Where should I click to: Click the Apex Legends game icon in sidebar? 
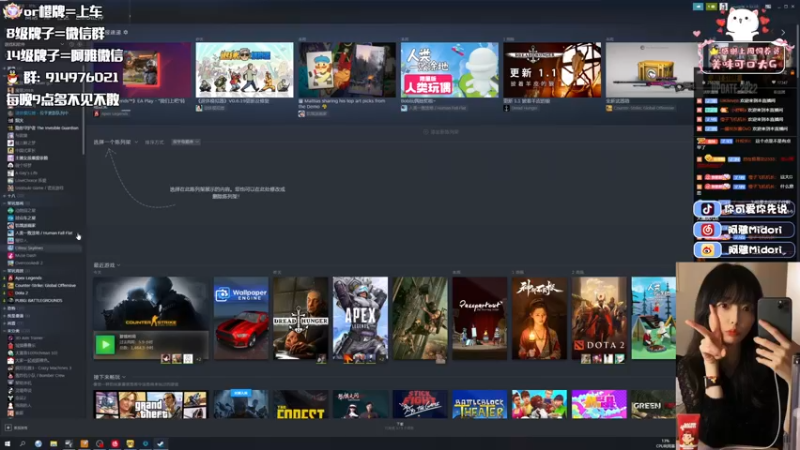10,278
